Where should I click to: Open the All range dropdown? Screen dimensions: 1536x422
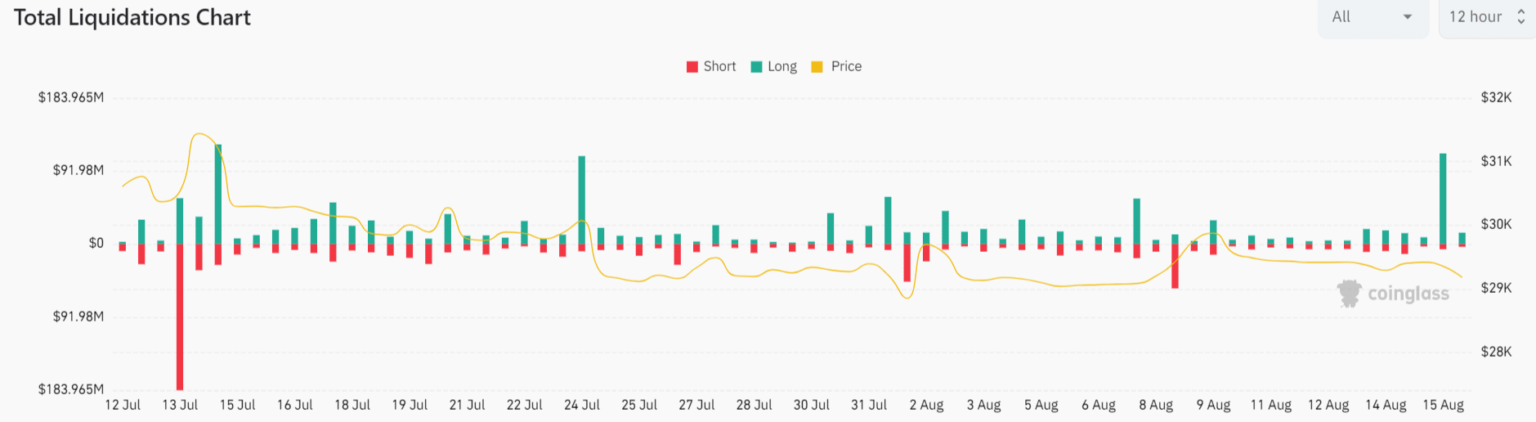coord(1372,17)
